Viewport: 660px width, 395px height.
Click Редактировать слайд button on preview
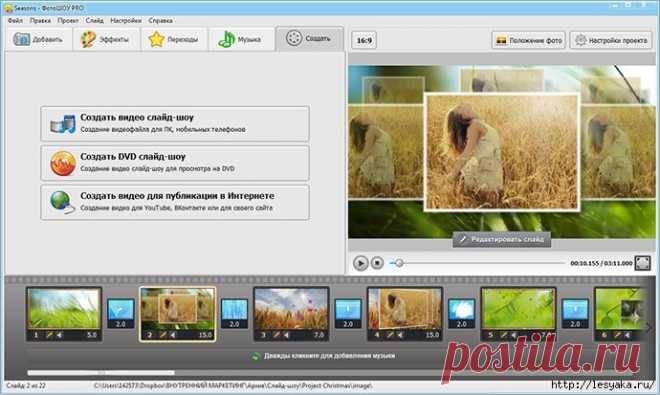coord(502,239)
